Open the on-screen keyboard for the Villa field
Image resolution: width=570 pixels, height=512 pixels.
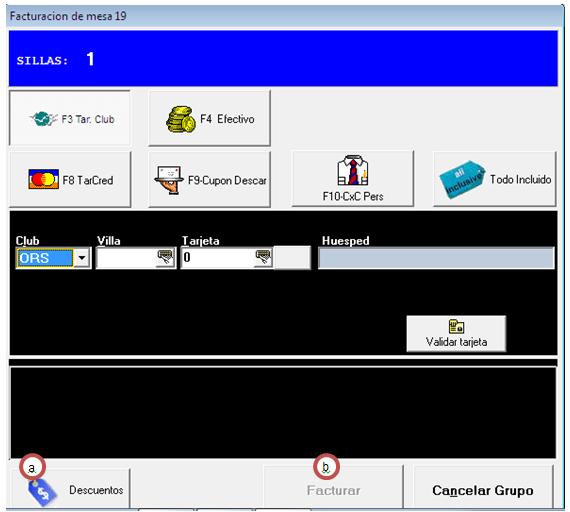165,257
